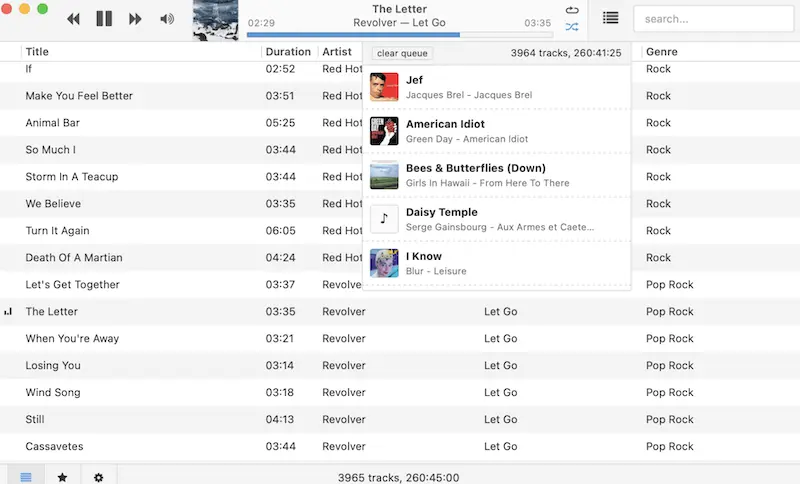Click the Pop Rock genre of Still
Image resolution: width=800 pixels, height=484 pixels.
(670, 420)
